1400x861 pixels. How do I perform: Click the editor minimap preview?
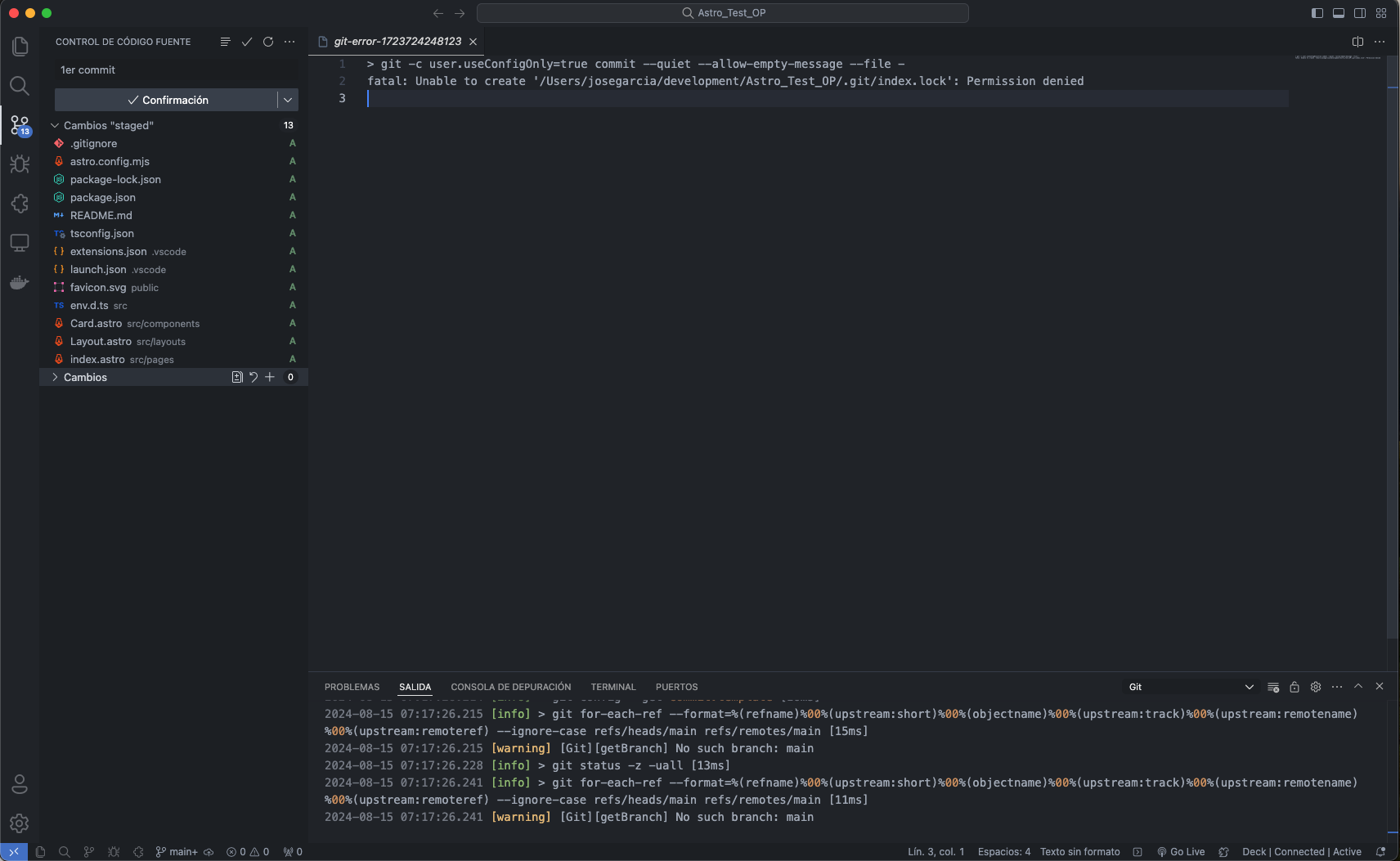(x=1338, y=57)
